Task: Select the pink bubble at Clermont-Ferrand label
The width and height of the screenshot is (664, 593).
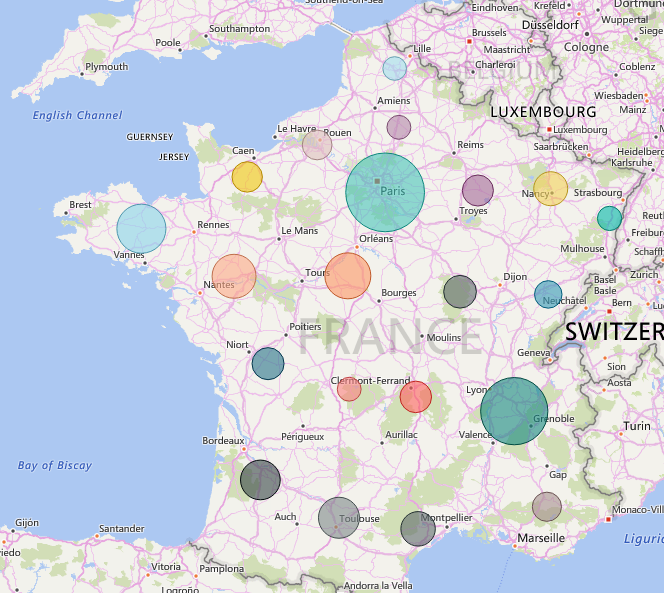Action: [349, 389]
